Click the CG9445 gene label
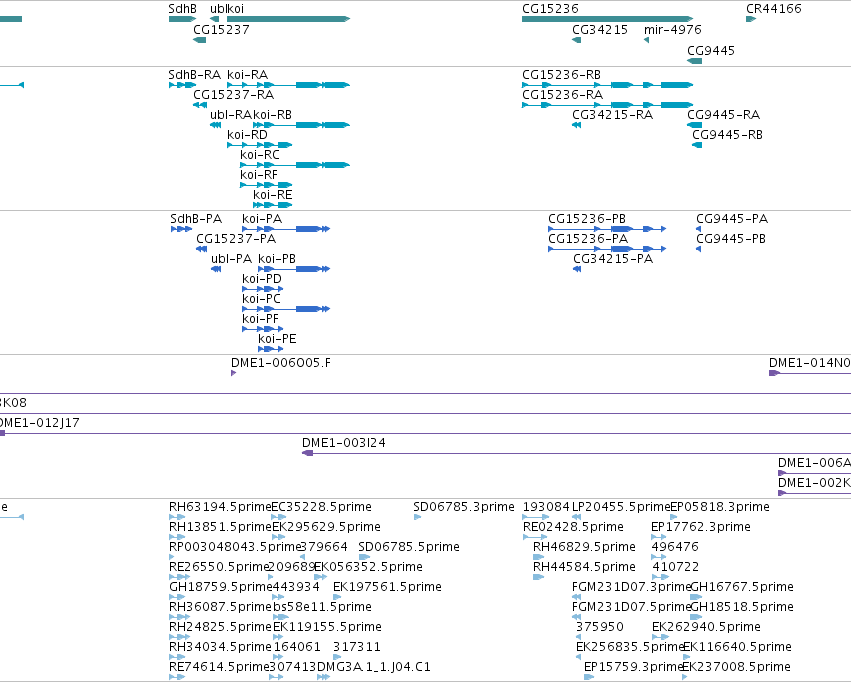The width and height of the screenshot is (851, 682). [711, 51]
